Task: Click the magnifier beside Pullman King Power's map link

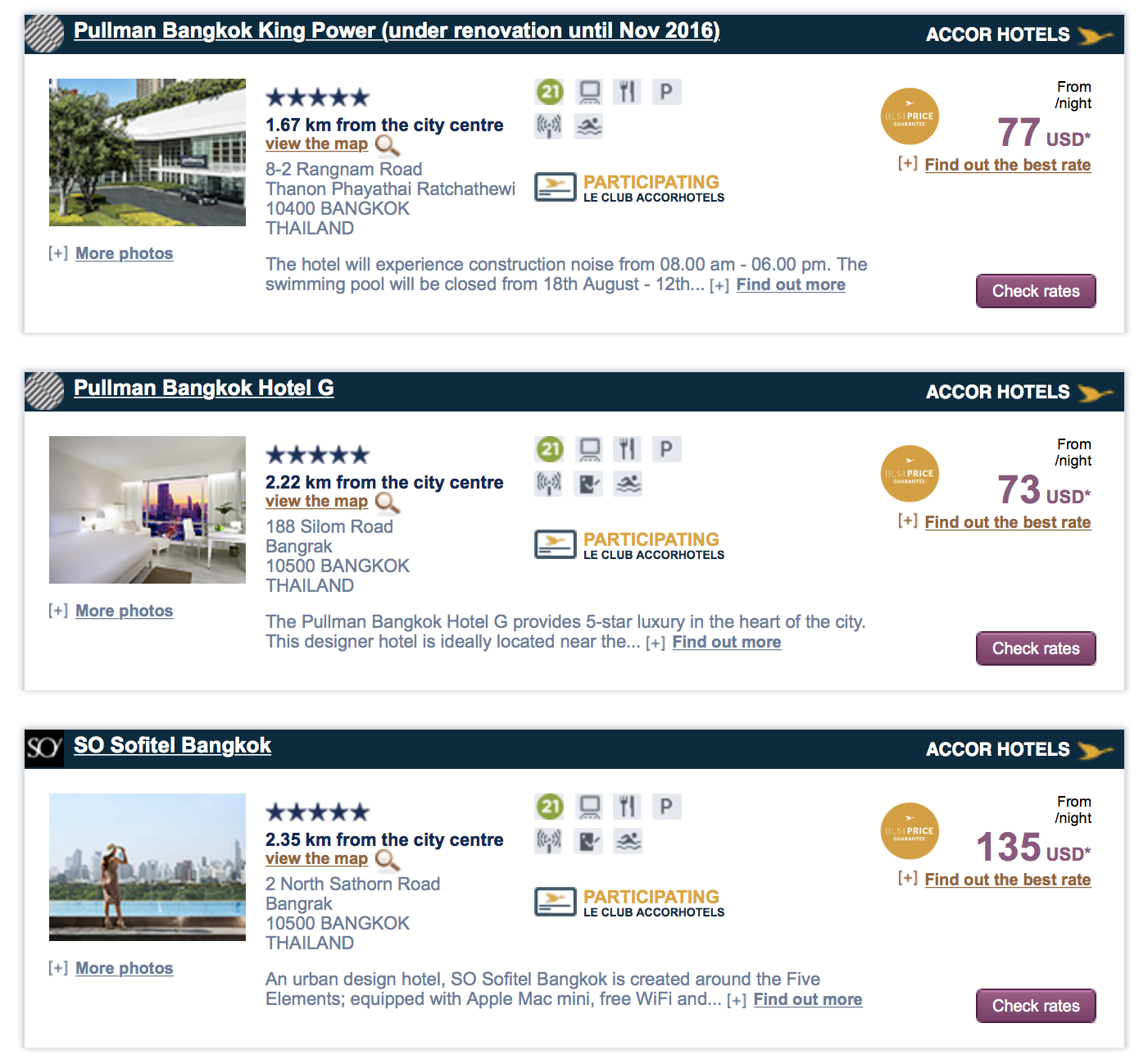Action: [x=384, y=144]
